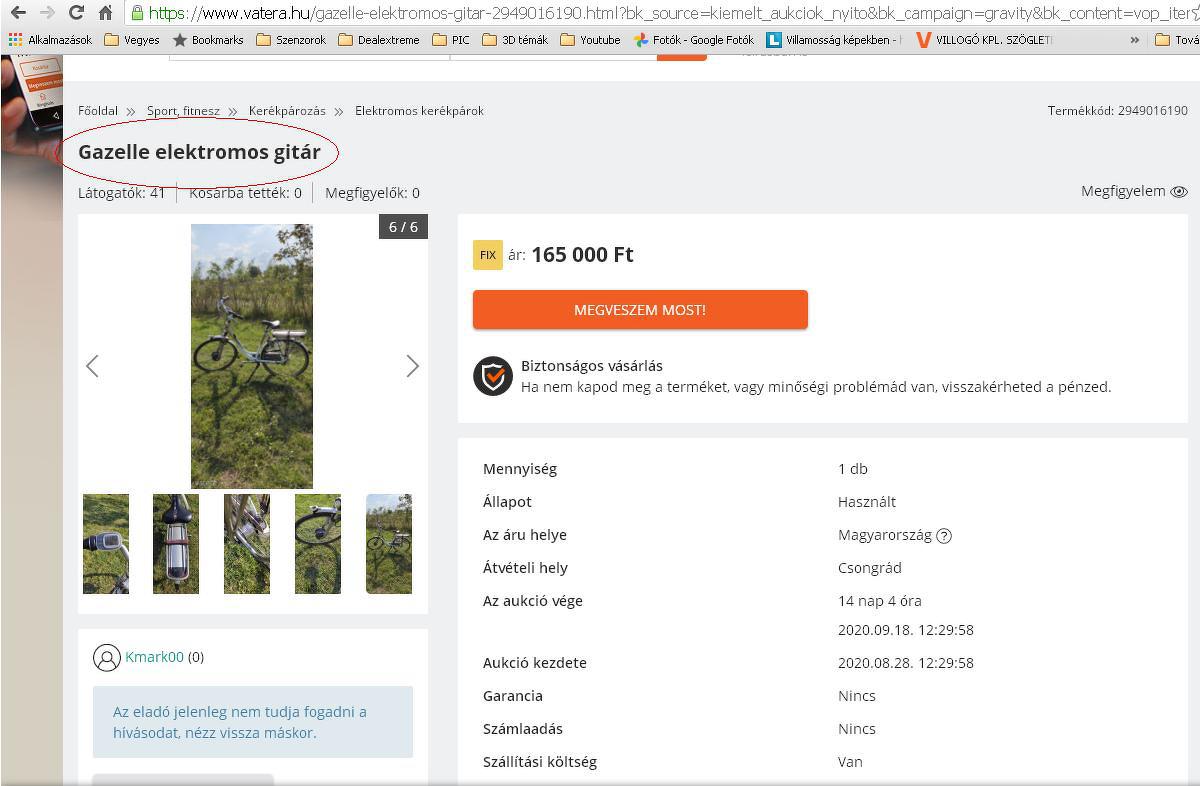Open Fotók - Google Fotók bookmark
The height and width of the screenshot is (786, 1200).
[694, 40]
